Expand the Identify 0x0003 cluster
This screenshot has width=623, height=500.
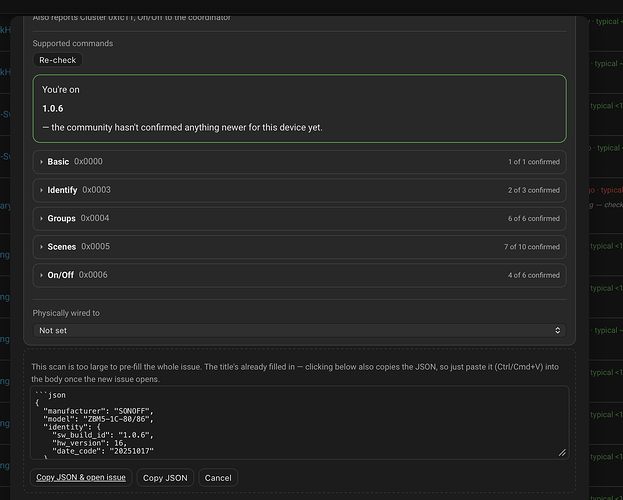[x=299, y=190]
